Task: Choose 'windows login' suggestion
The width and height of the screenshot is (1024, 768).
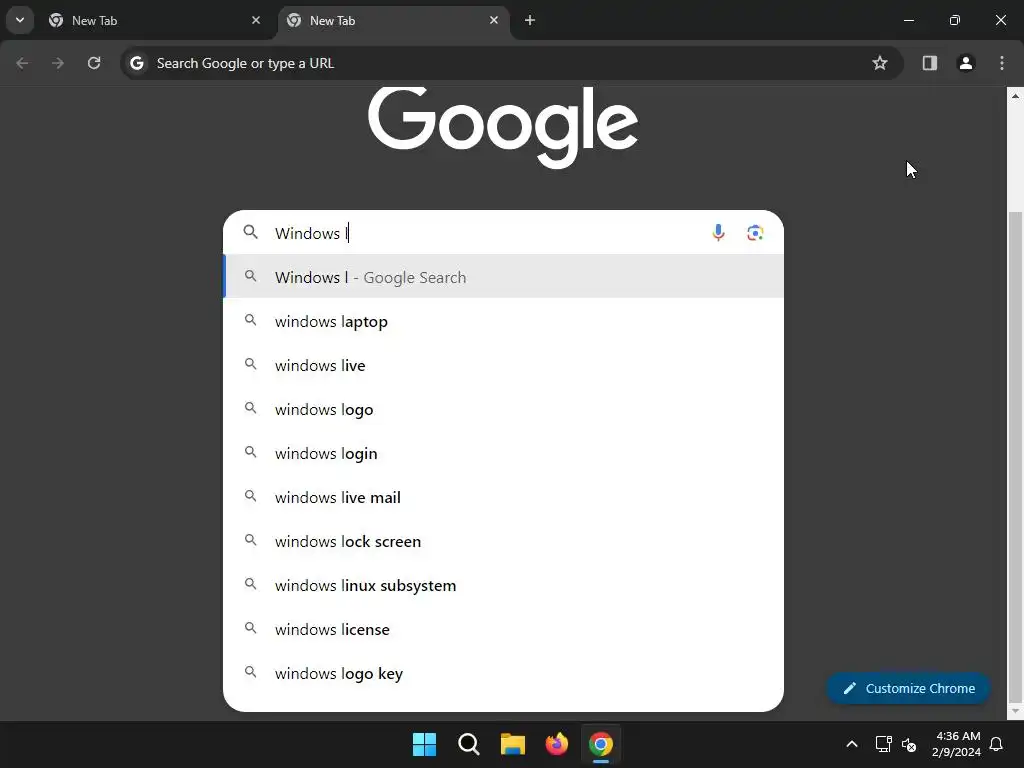Action: 503,453
